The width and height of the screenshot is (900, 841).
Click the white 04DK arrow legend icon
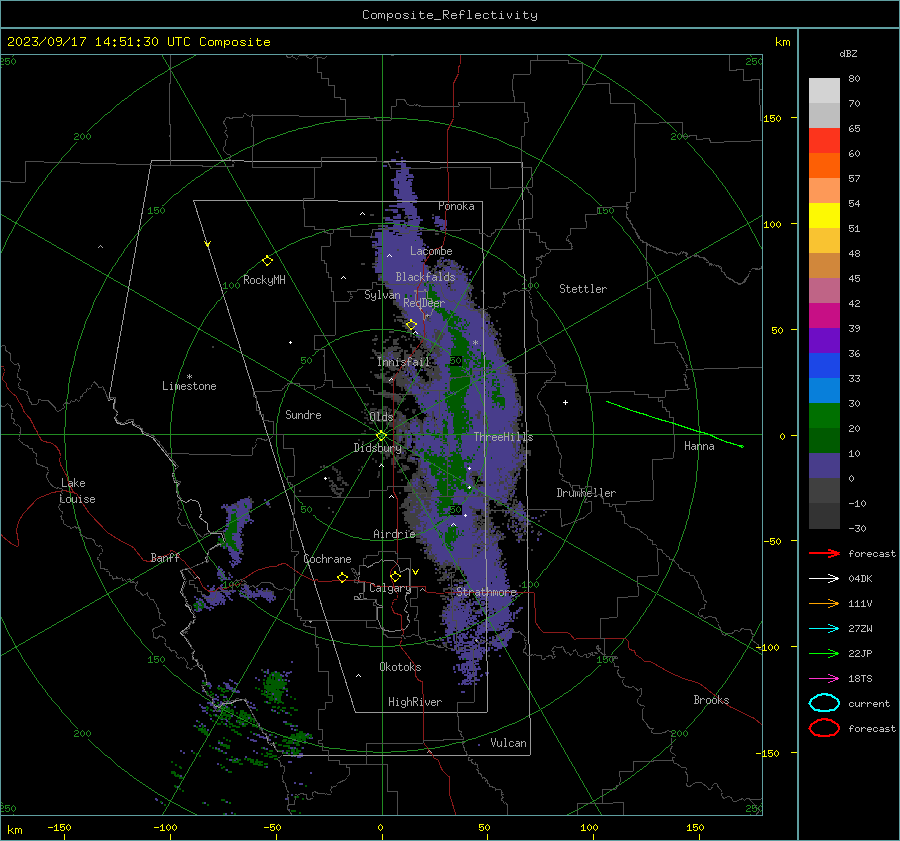pos(824,579)
